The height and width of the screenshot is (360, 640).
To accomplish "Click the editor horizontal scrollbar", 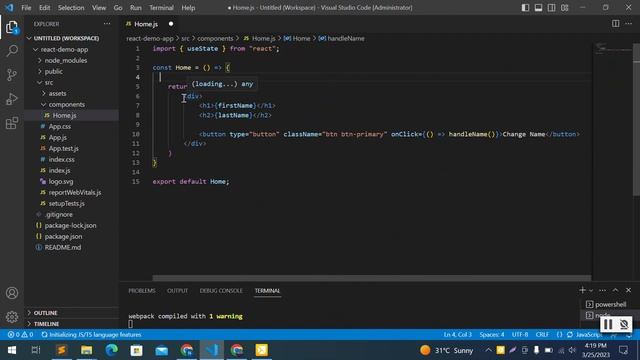I will click(371, 278).
